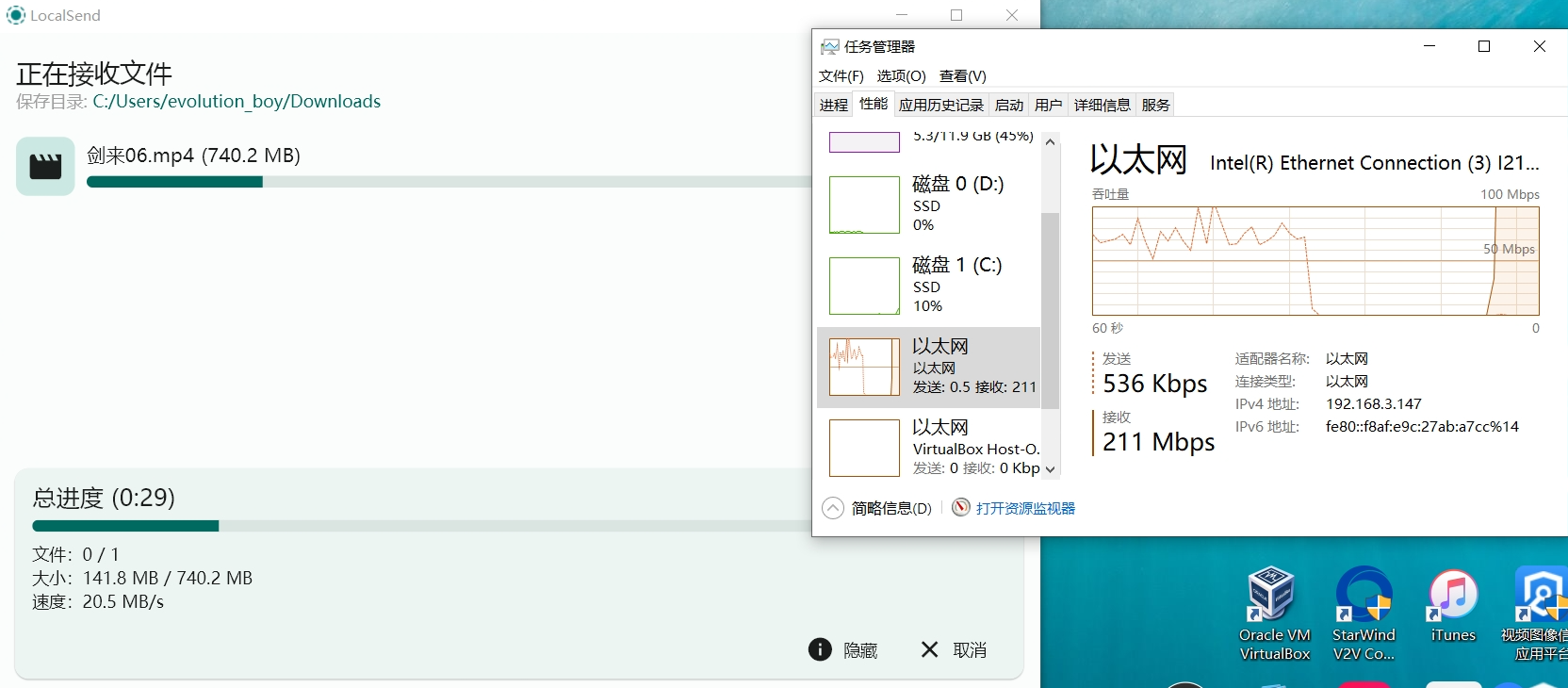1568x688 pixels.
Task: Click the LocalSend app logo icon
Action: [x=16, y=15]
